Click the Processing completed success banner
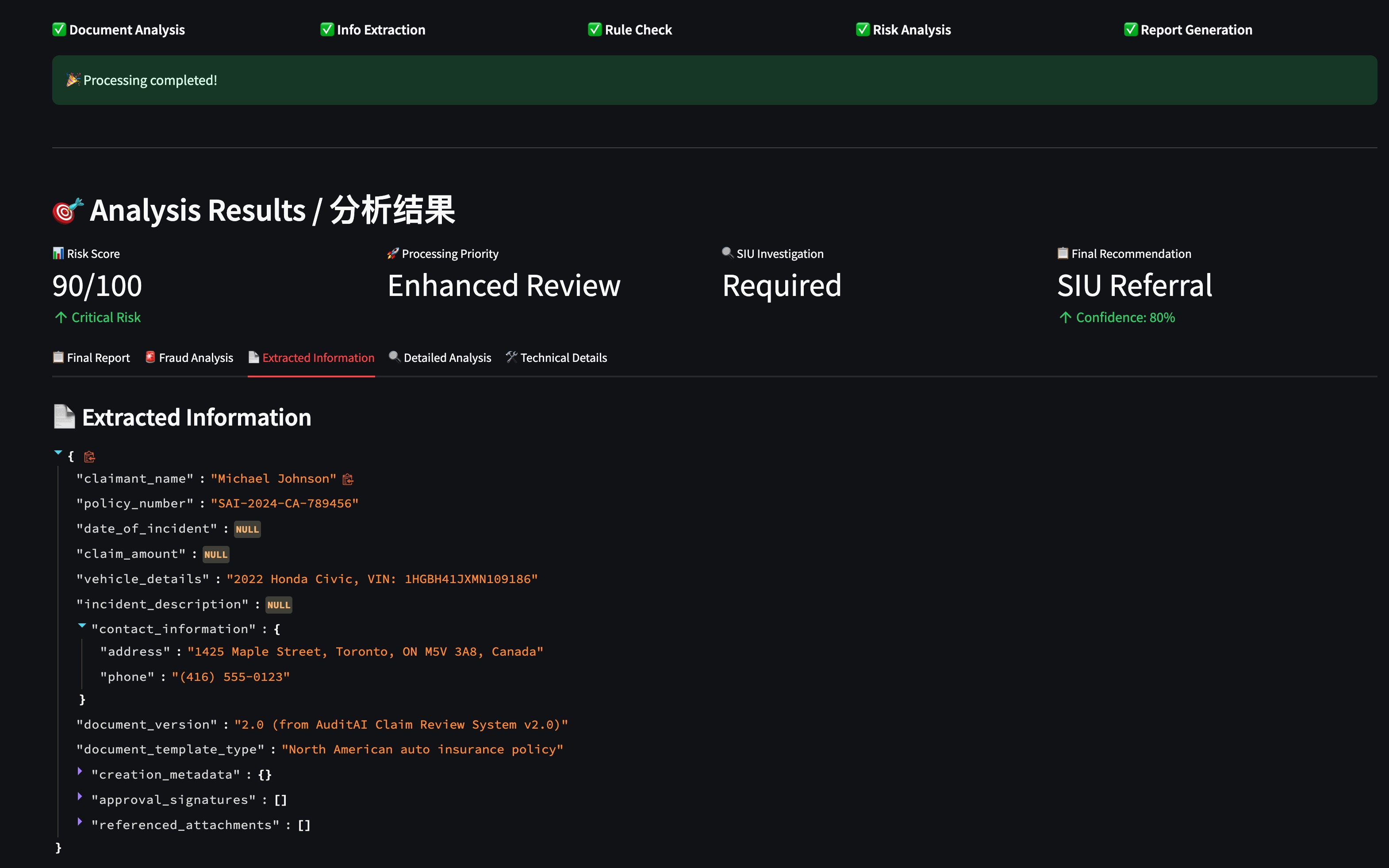Viewport: 1389px width, 868px height. click(714, 81)
